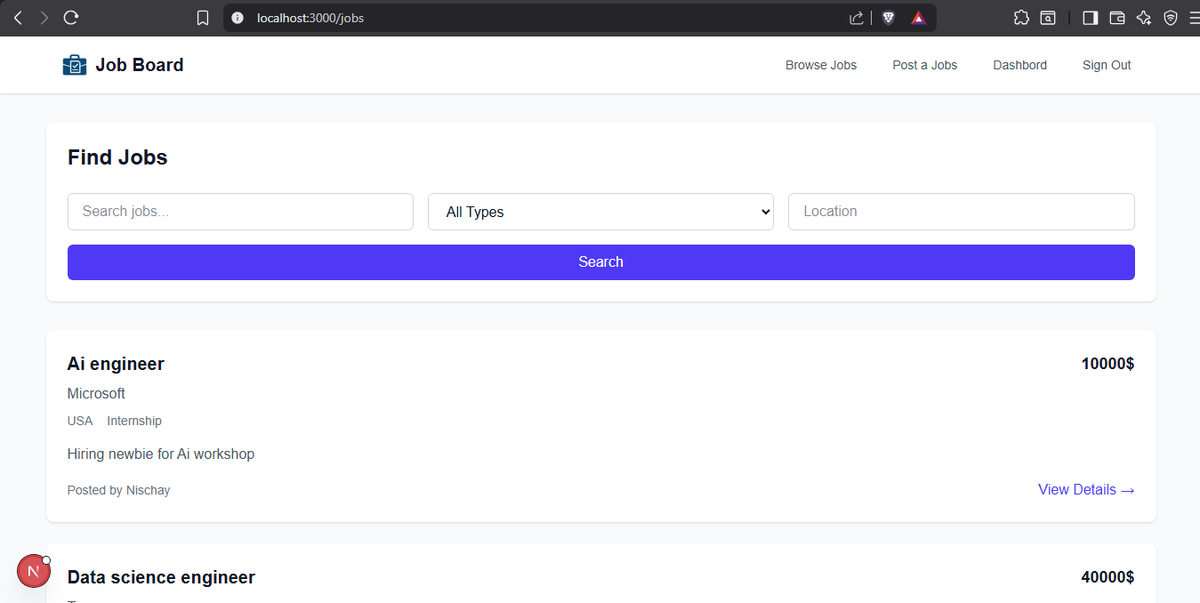Open the All Types dropdown
The width and height of the screenshot is (1200, 603).
[601, 212]
